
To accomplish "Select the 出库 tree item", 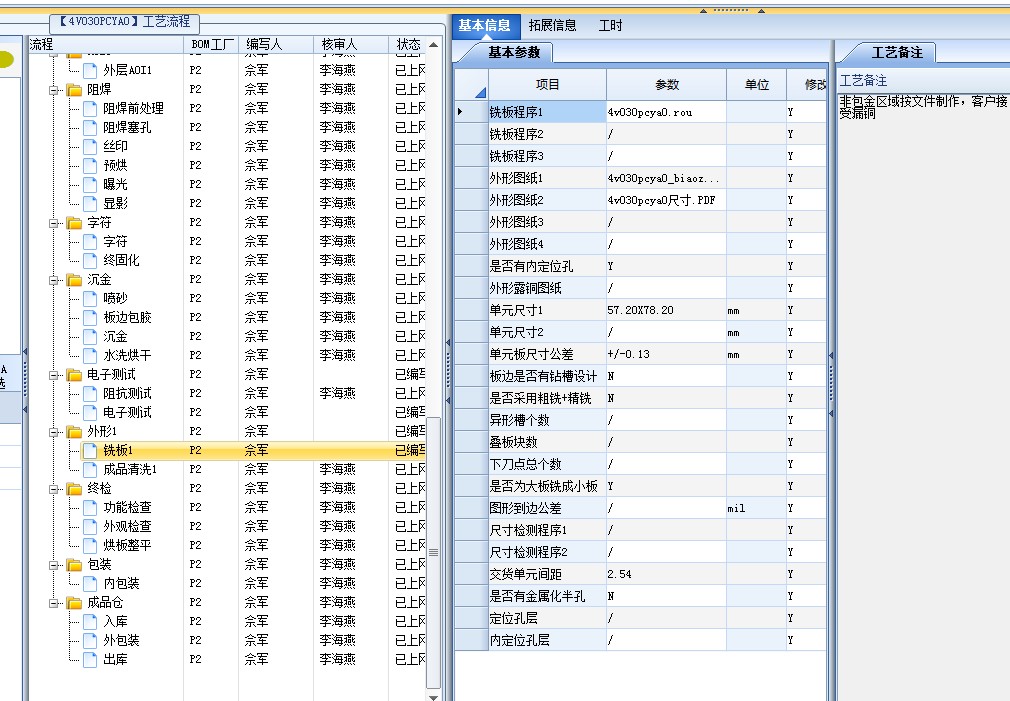I will click(x=115, y=660).
